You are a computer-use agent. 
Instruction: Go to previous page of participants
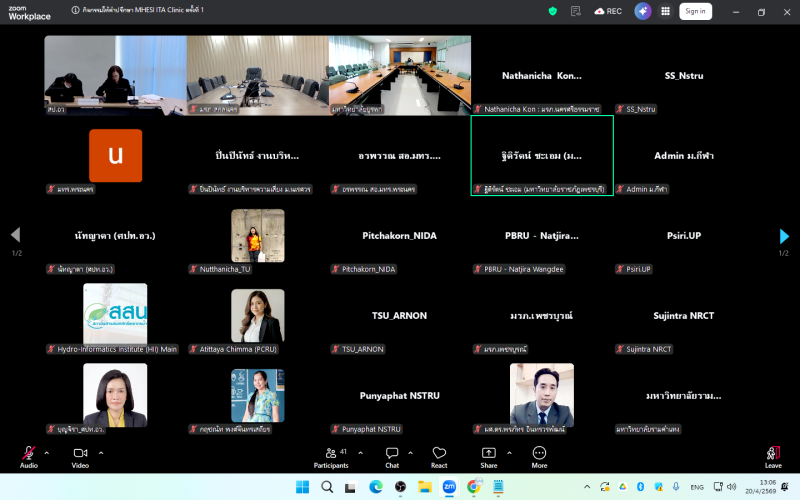pyautogui.click(x=15, y=236)
